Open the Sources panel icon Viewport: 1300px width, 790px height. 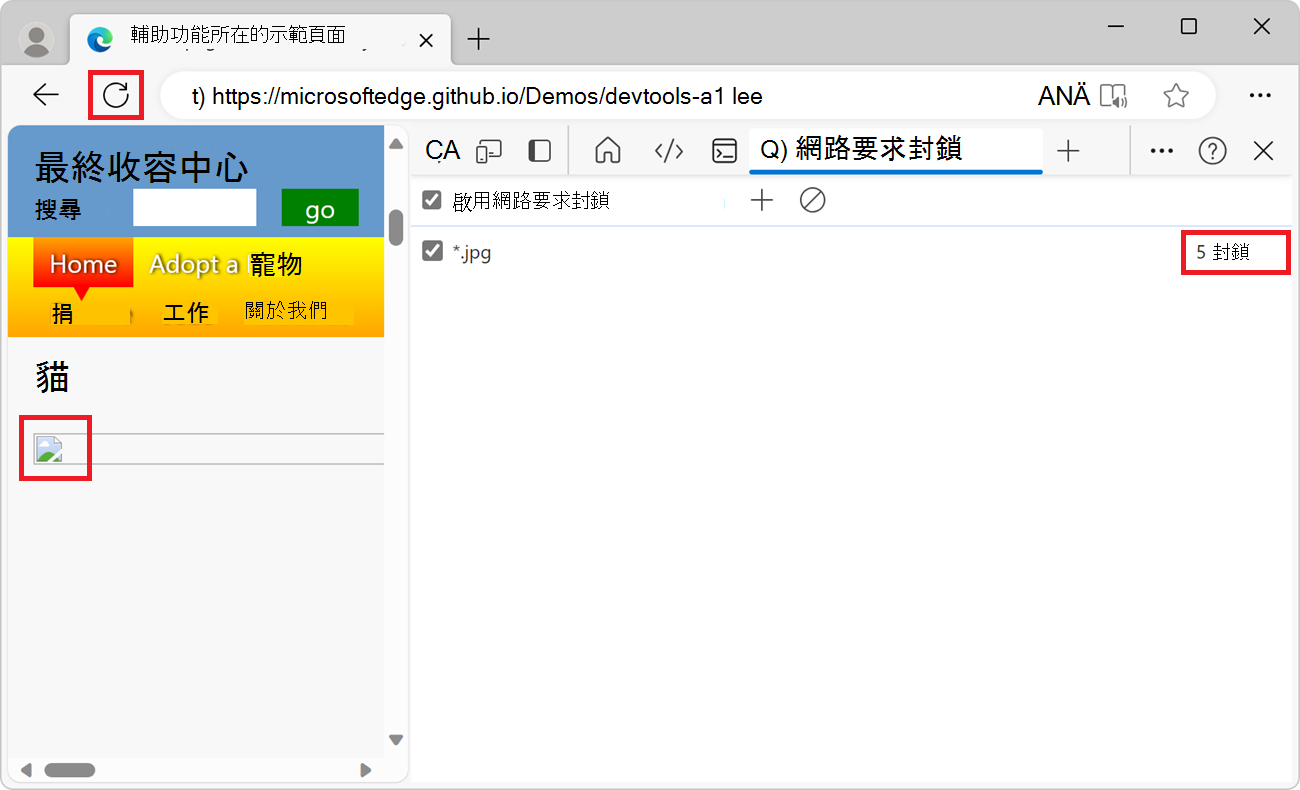(x=669, y=150)
